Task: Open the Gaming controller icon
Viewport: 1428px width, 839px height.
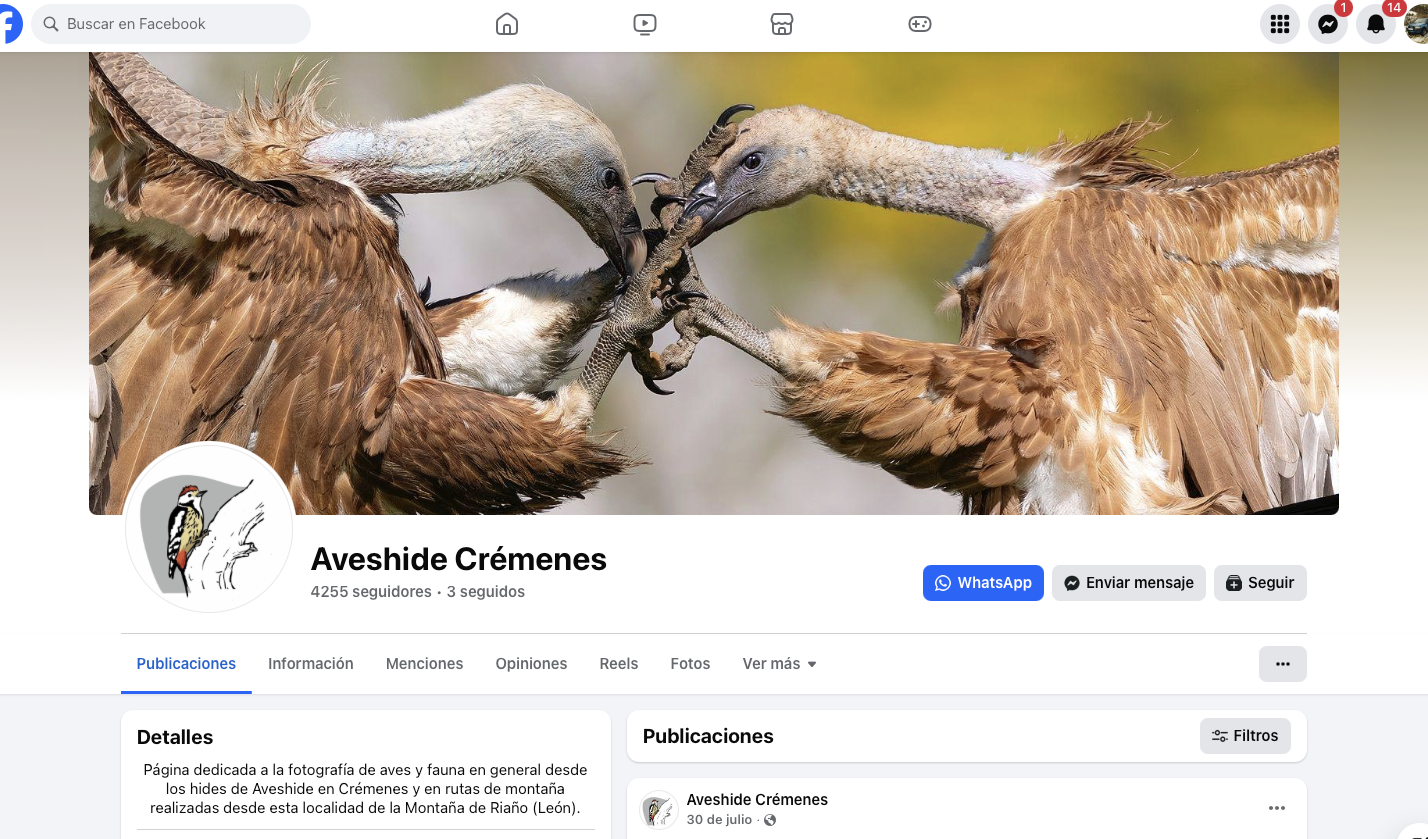Action: [x=920, y=24]
